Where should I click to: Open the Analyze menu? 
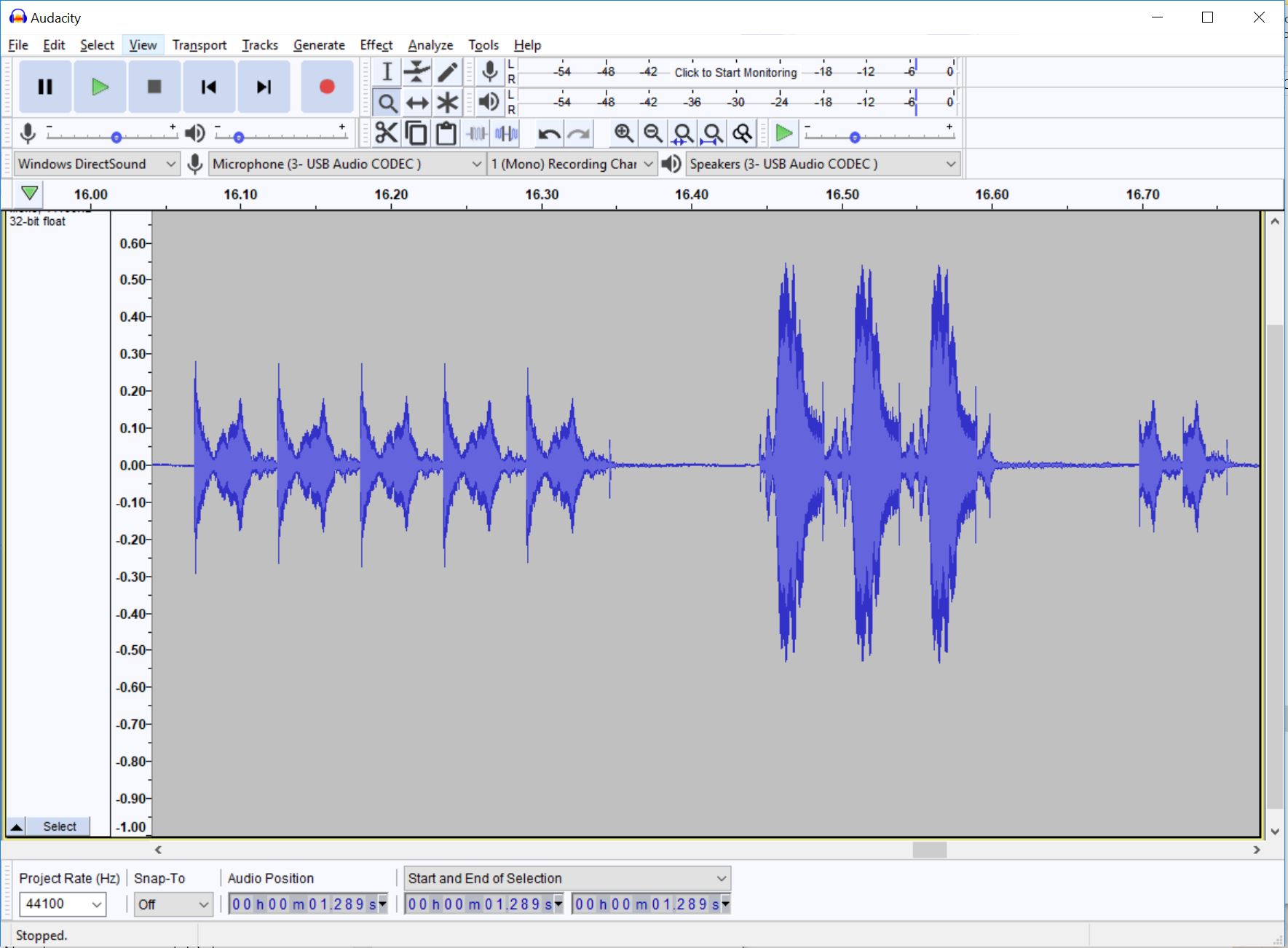(x=430, y=45)
